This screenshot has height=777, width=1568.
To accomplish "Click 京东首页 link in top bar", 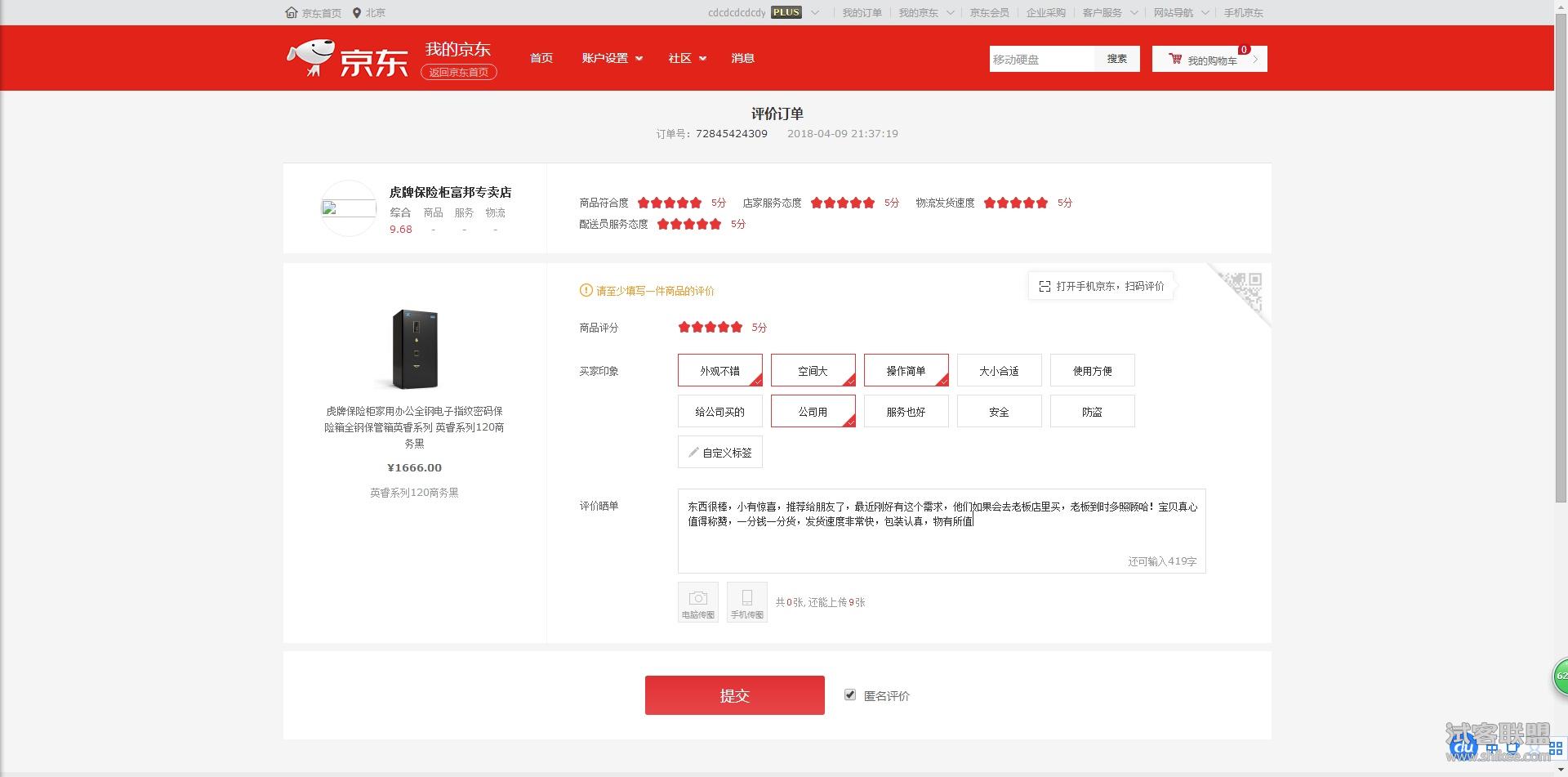I will tap(321, 12).
